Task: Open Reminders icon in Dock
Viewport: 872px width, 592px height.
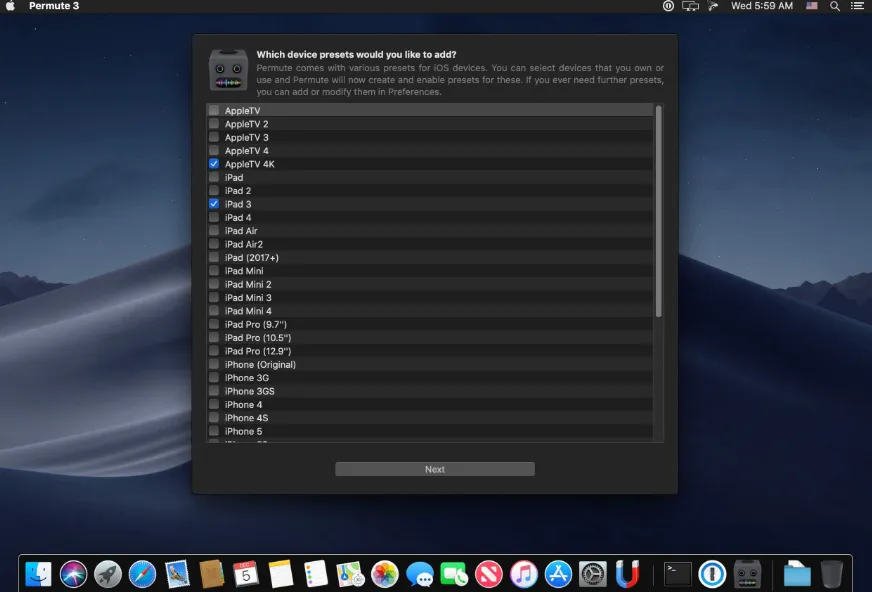Action: 315,574
